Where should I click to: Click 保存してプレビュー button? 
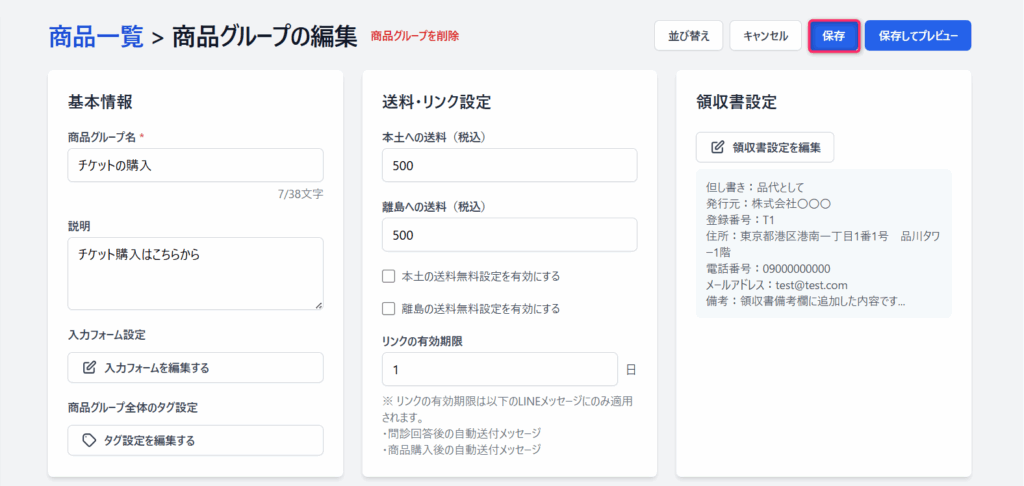(x=917, y=36)
